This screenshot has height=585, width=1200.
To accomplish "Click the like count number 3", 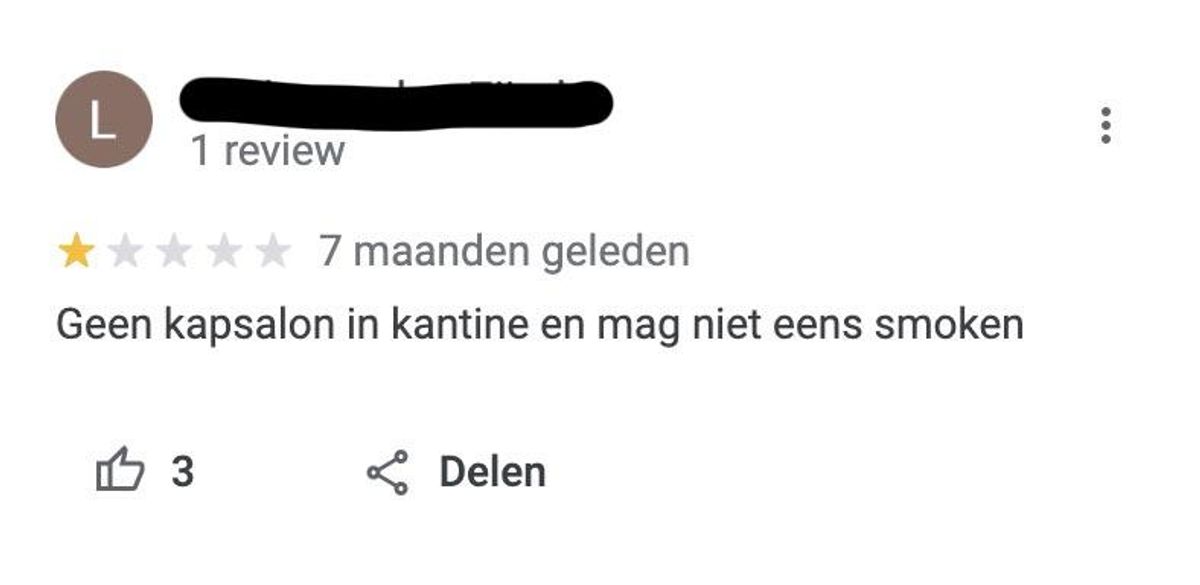I will tap(182, 472).
